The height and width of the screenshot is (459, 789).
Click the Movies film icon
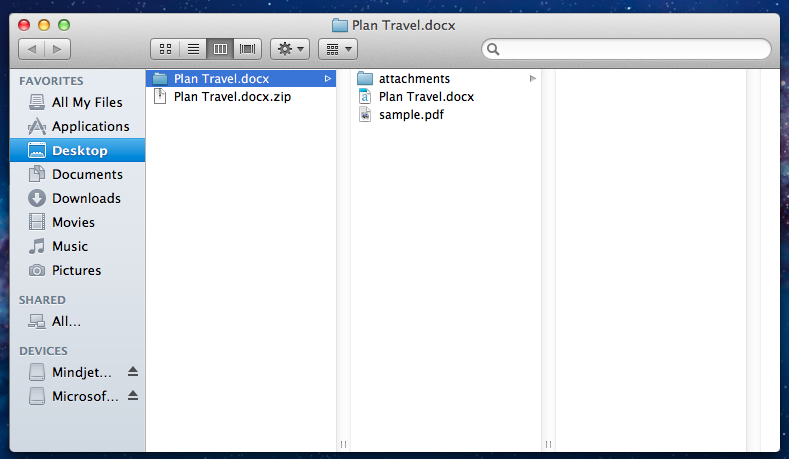[37, 222]
